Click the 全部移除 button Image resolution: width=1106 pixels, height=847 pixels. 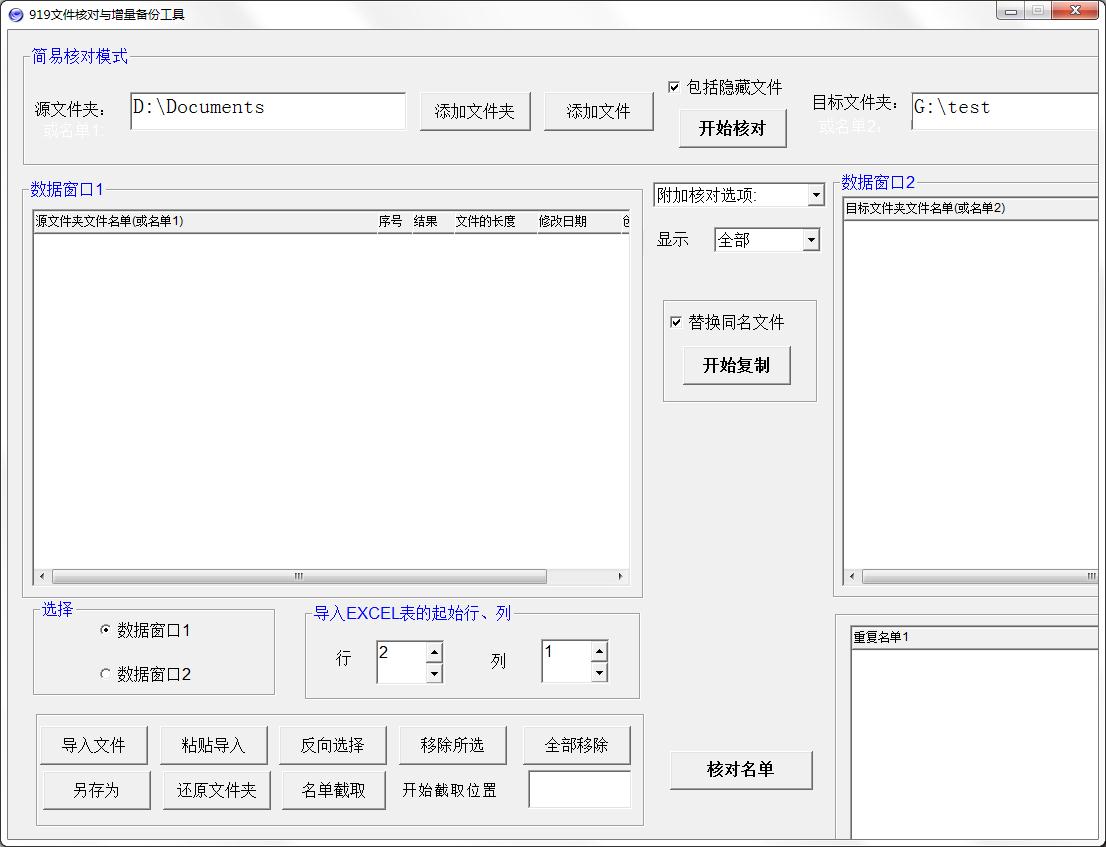pyautogui.click(x=576, y=745)
